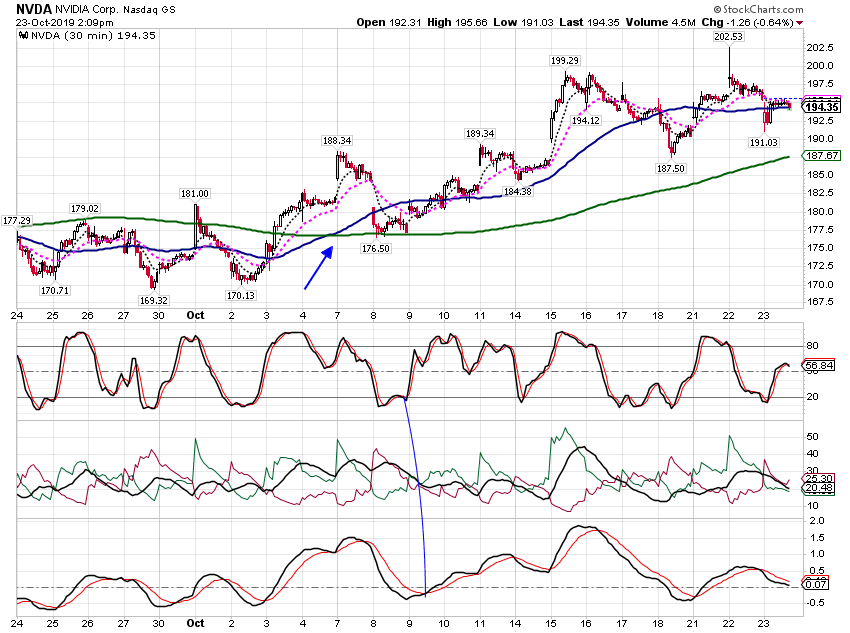The image size is (850, 633).
Task: Click the 23-Oct-2019 2:09pm timestamp
Action: [x=65, y=23]
